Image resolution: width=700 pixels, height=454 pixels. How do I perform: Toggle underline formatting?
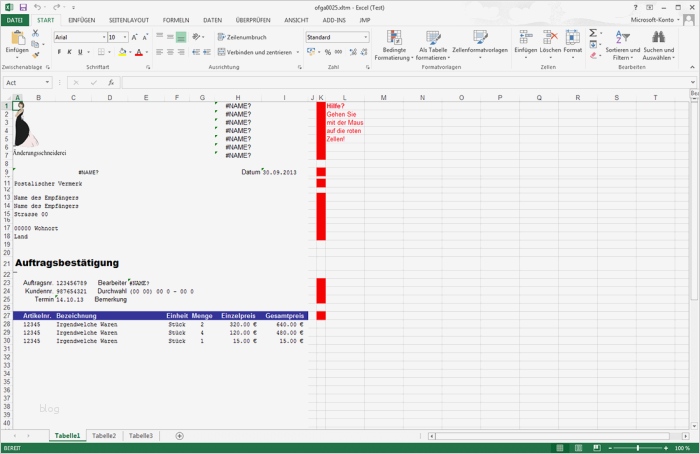point(80,52)
